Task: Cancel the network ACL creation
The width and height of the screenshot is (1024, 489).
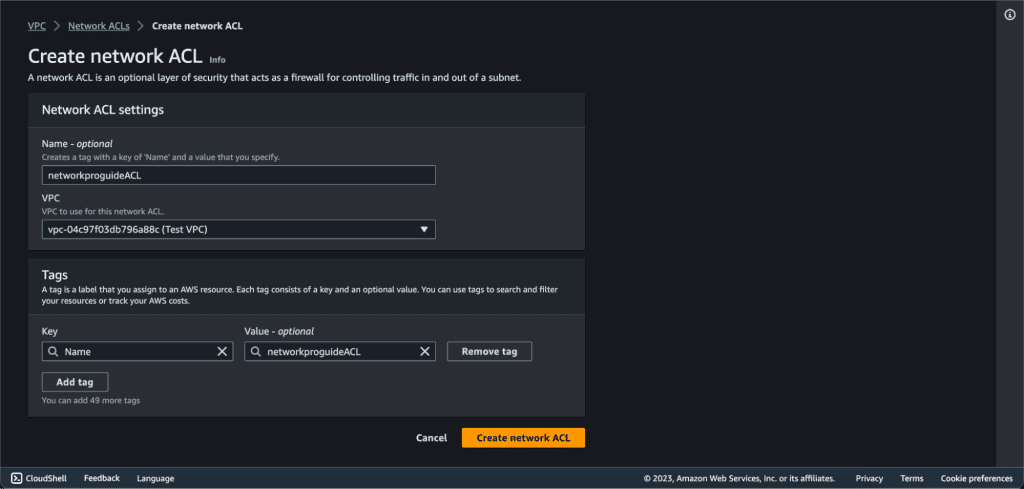Action: point(432,438)
